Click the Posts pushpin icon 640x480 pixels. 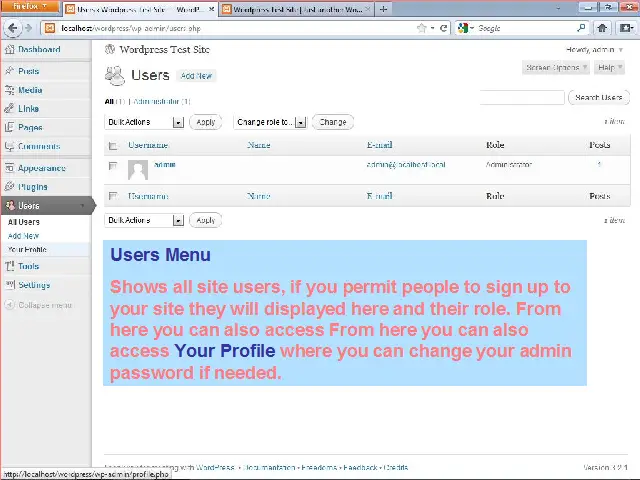[x=9, y=71]
